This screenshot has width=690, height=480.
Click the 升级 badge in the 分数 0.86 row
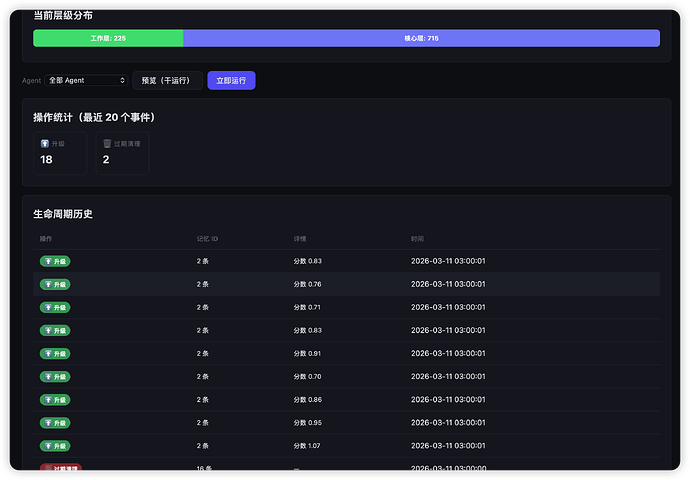55,400
